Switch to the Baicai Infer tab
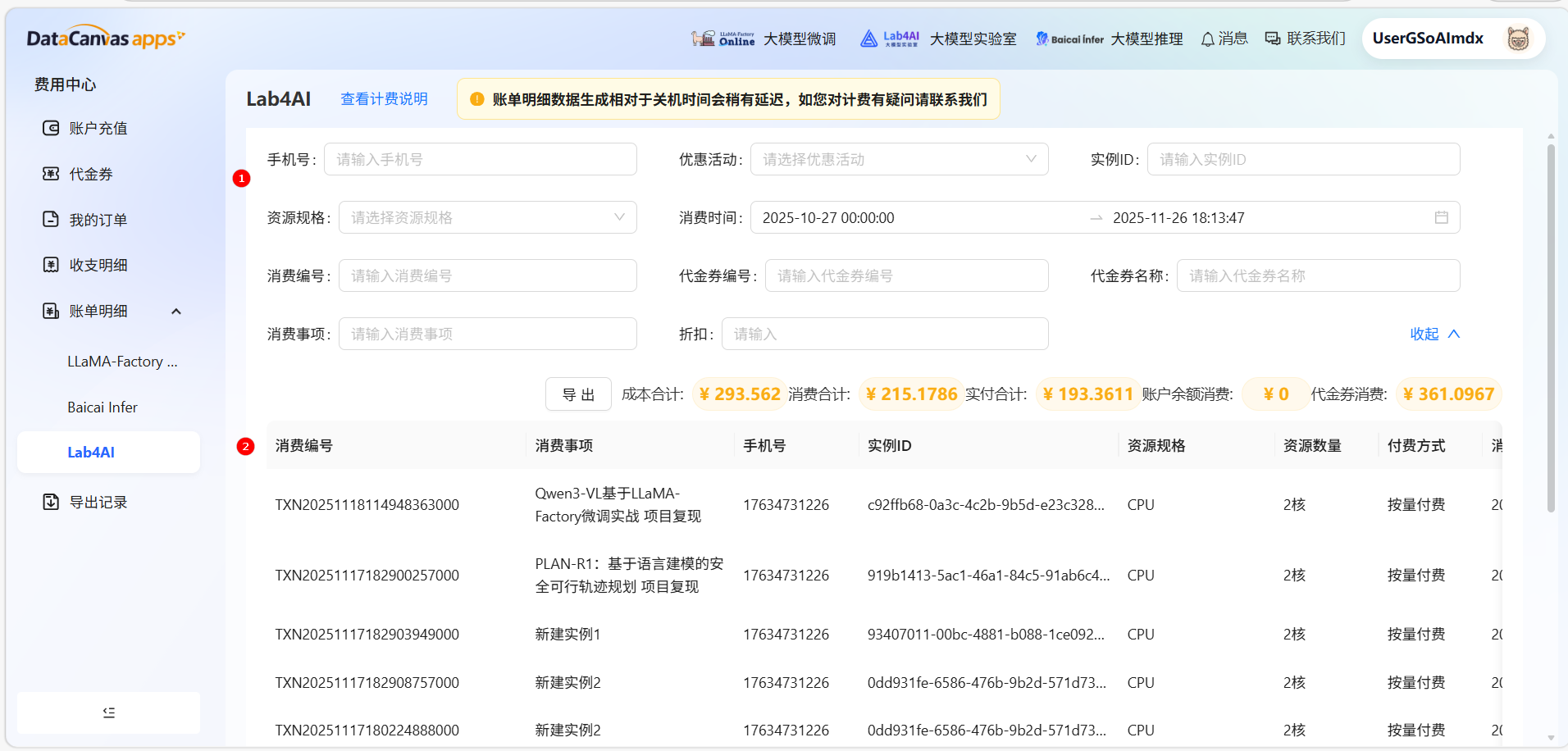 102,406
